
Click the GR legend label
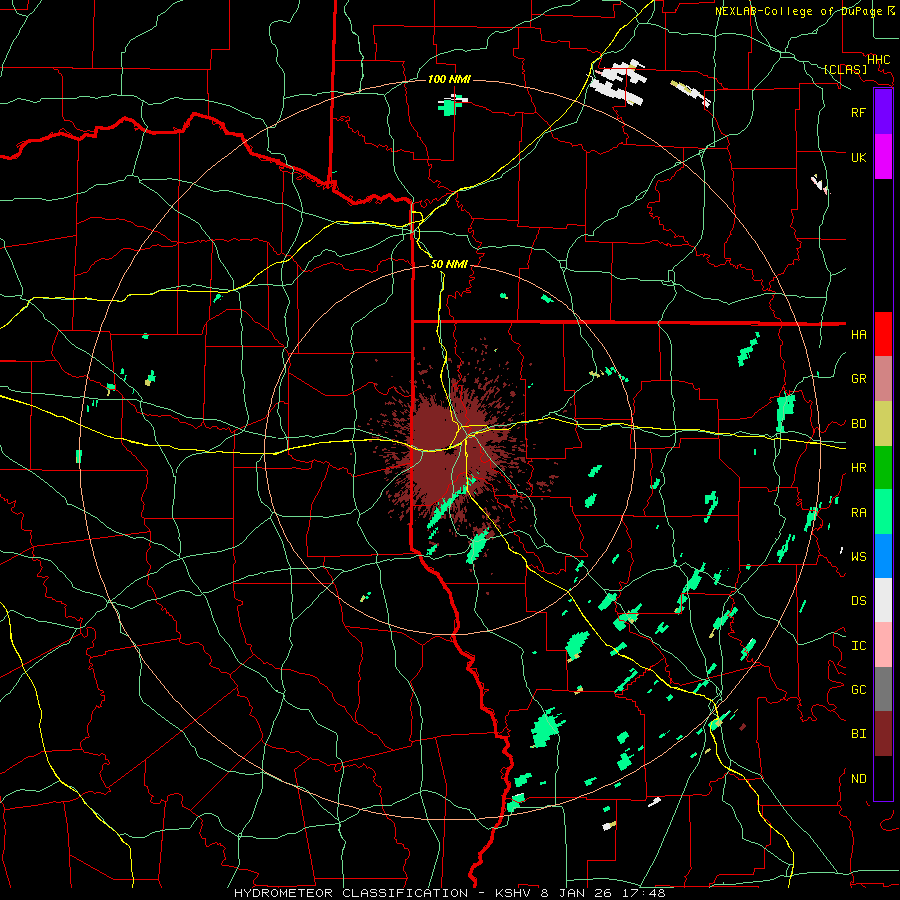click(858, 379)
